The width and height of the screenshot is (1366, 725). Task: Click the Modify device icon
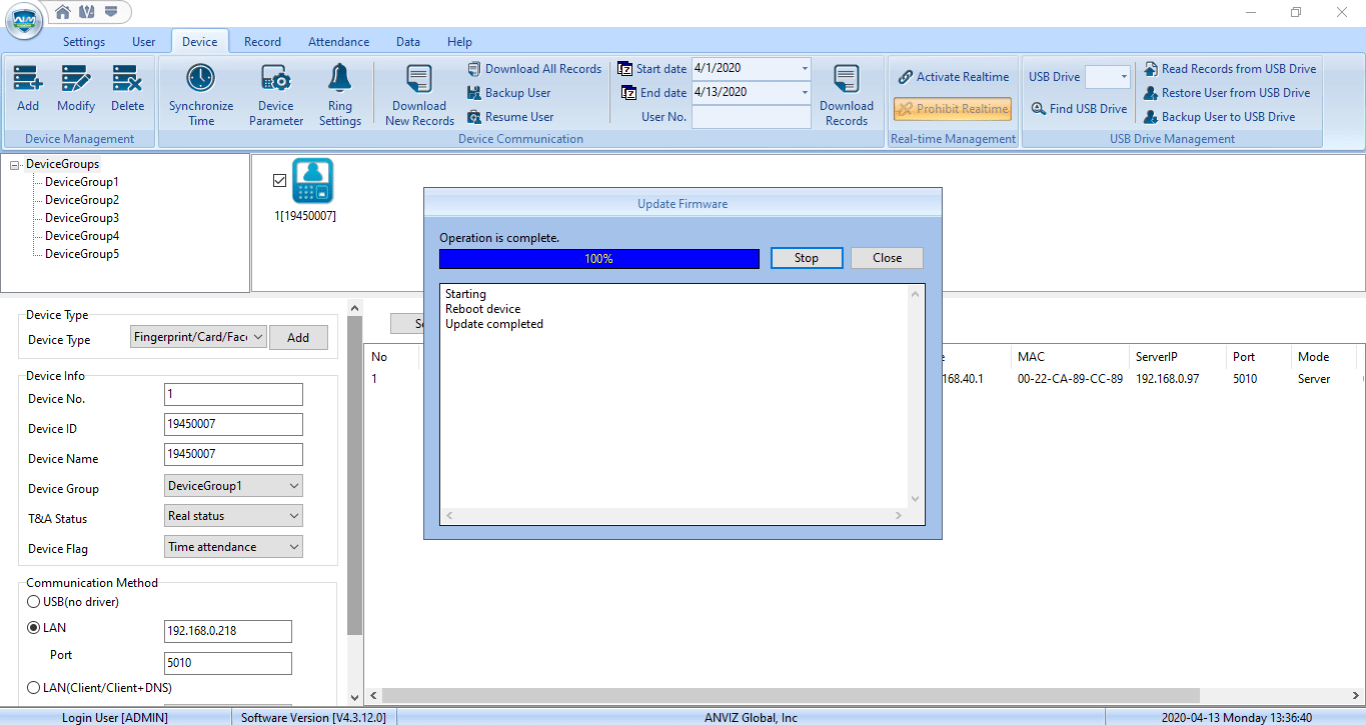click(x=76, y=79)
